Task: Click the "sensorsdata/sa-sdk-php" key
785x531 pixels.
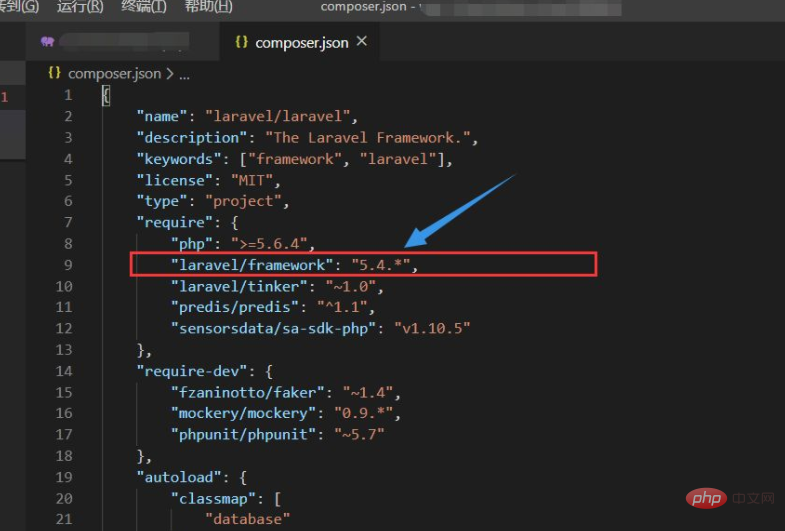Action: (273, 328)
